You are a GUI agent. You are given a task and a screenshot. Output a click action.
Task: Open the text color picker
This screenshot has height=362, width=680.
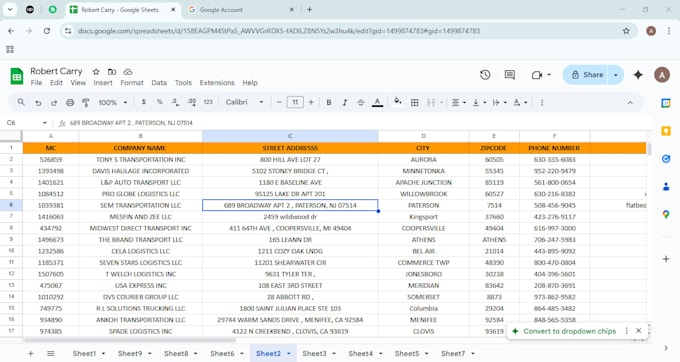tap(377, 103)
